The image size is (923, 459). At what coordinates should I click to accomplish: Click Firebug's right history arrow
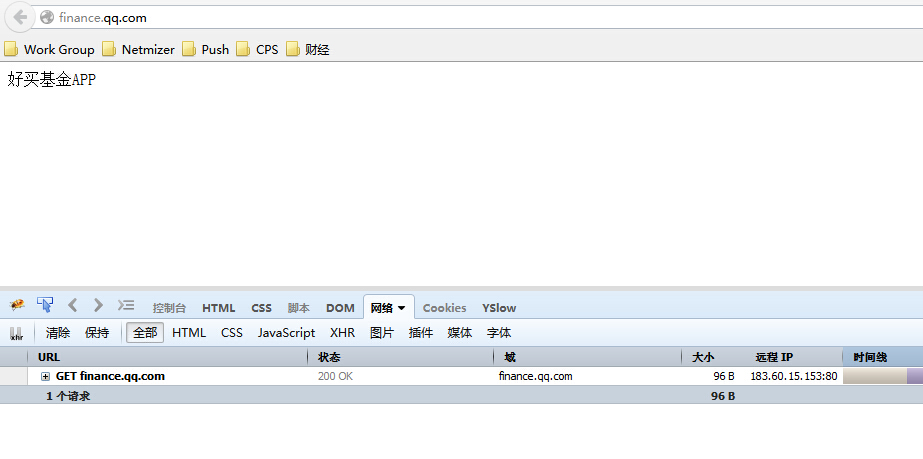click(98, 305)
